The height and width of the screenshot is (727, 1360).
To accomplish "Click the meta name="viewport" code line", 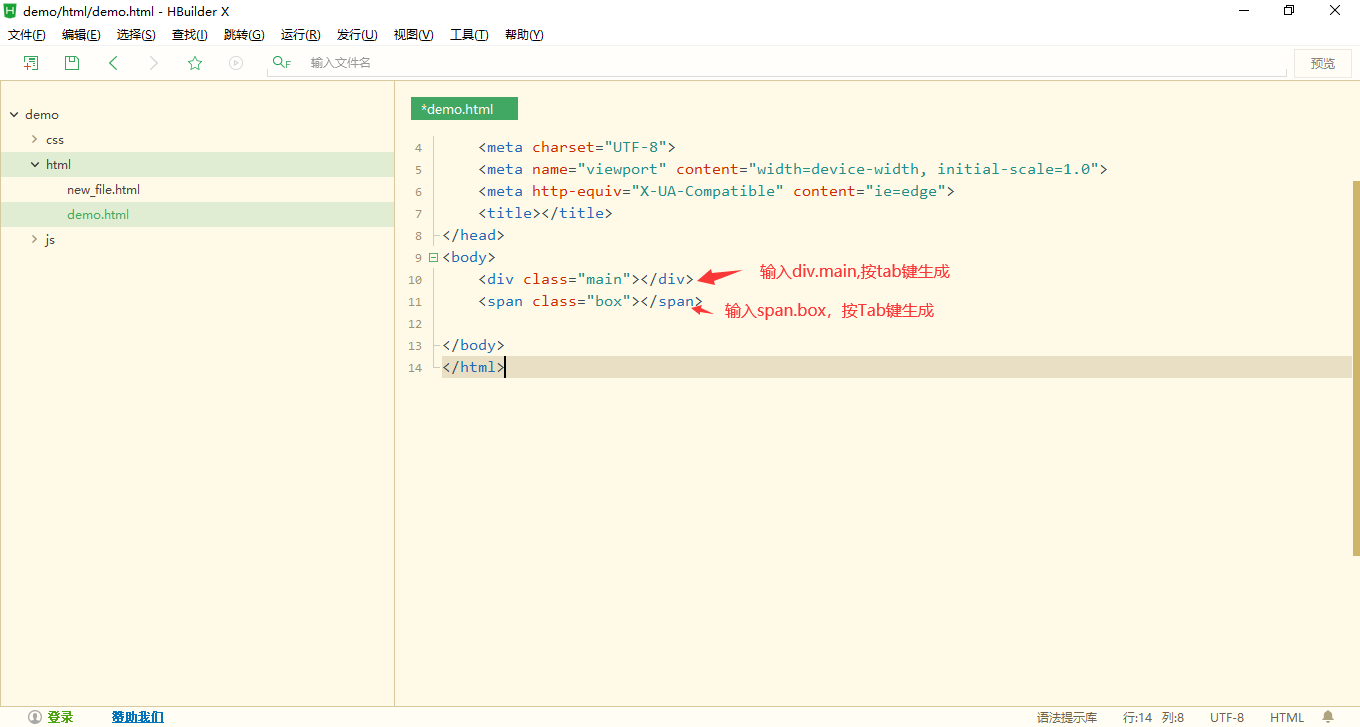I will [793, 169].
